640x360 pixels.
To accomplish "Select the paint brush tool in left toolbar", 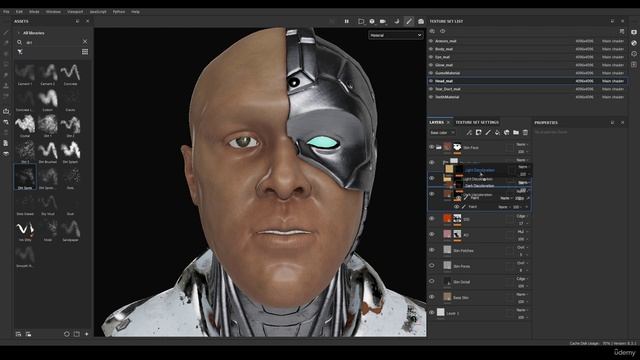I will (x=6, y=32).
